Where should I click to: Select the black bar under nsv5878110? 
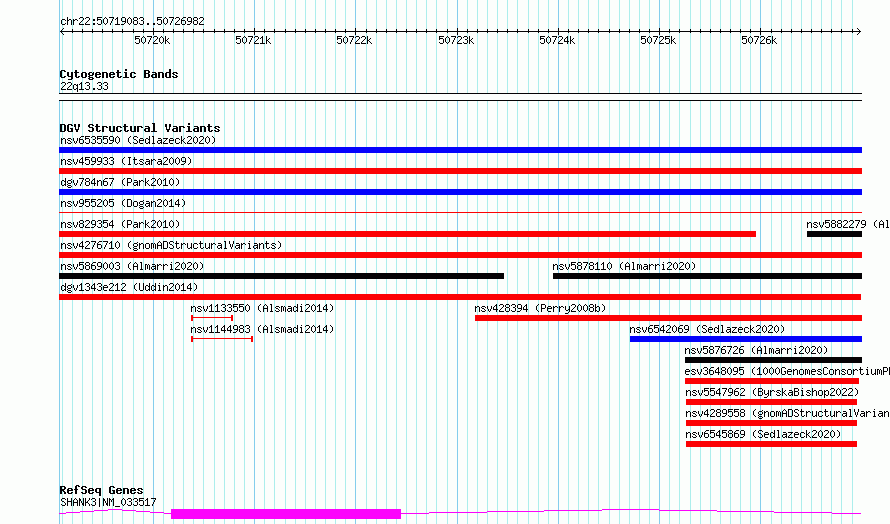tap(707, 276)
